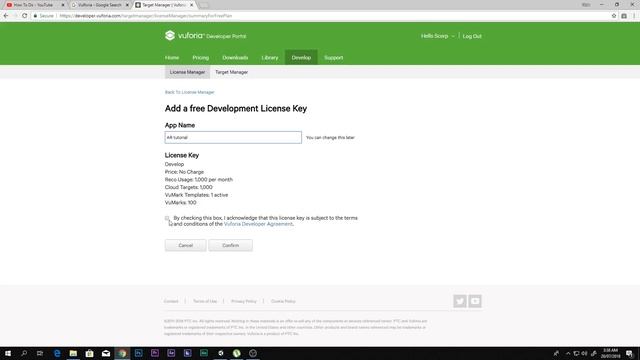Screen dimensions: 640x360
Task: Click the browser menu dots icon
Action: point(633,16)
